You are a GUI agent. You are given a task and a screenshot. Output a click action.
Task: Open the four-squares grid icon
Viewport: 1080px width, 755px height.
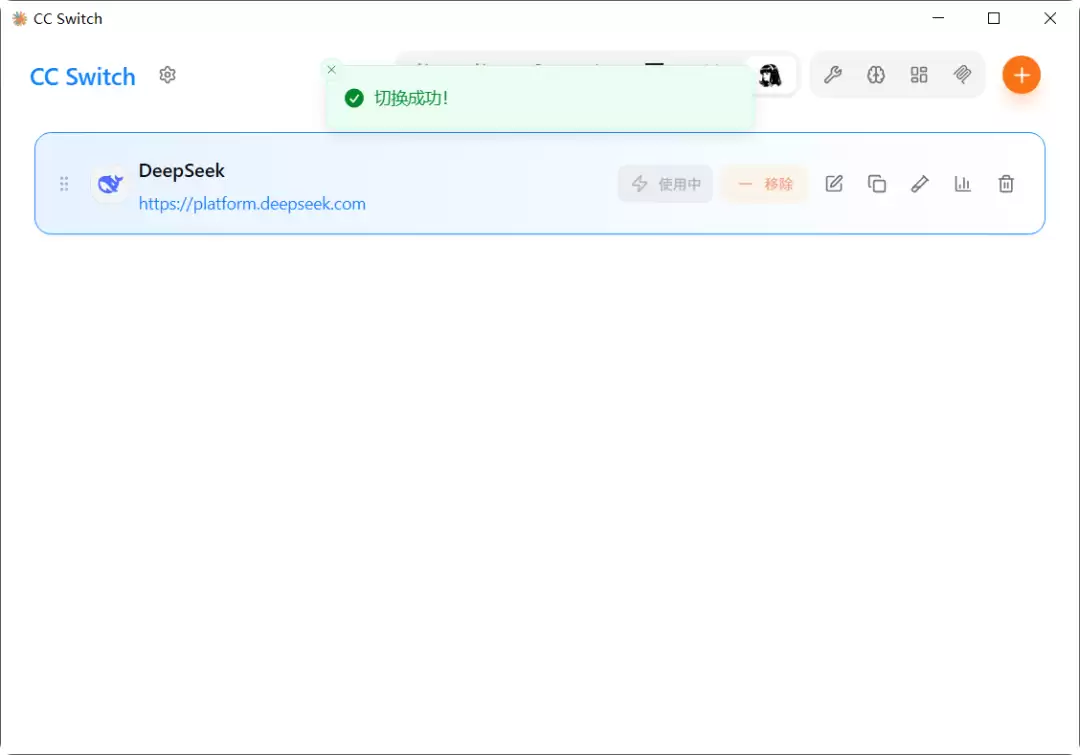point(919,74)
